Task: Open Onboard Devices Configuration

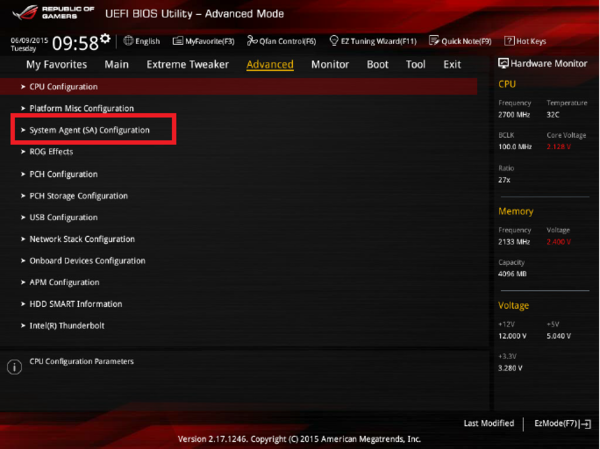Action: pyautogui.click(x=87, y=261)
